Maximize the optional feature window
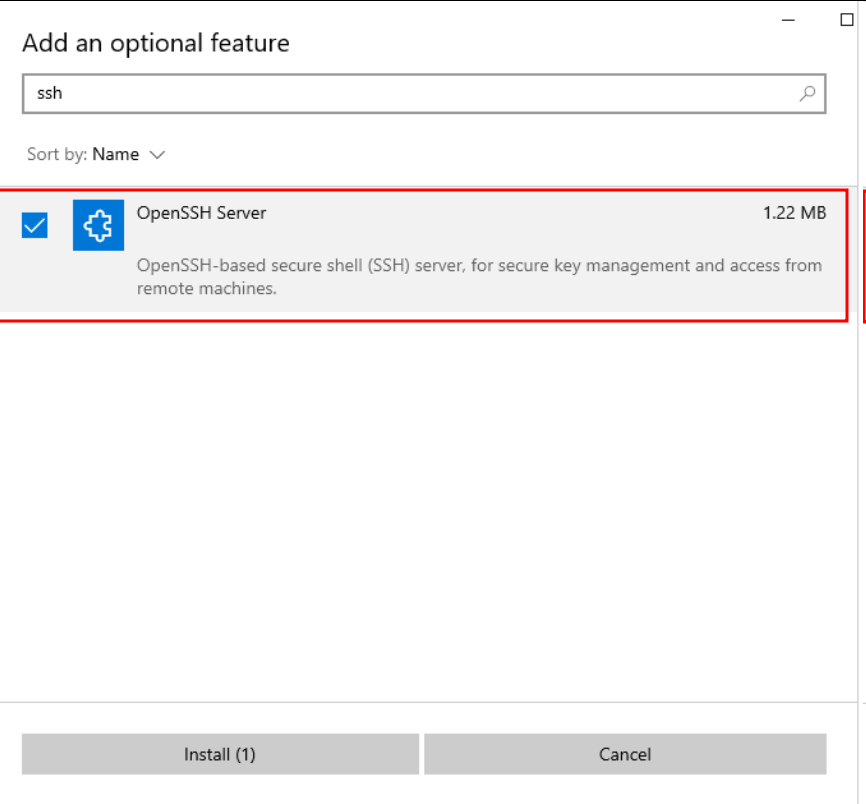Viewport: 866px width, 804px height. pos(847,21)
